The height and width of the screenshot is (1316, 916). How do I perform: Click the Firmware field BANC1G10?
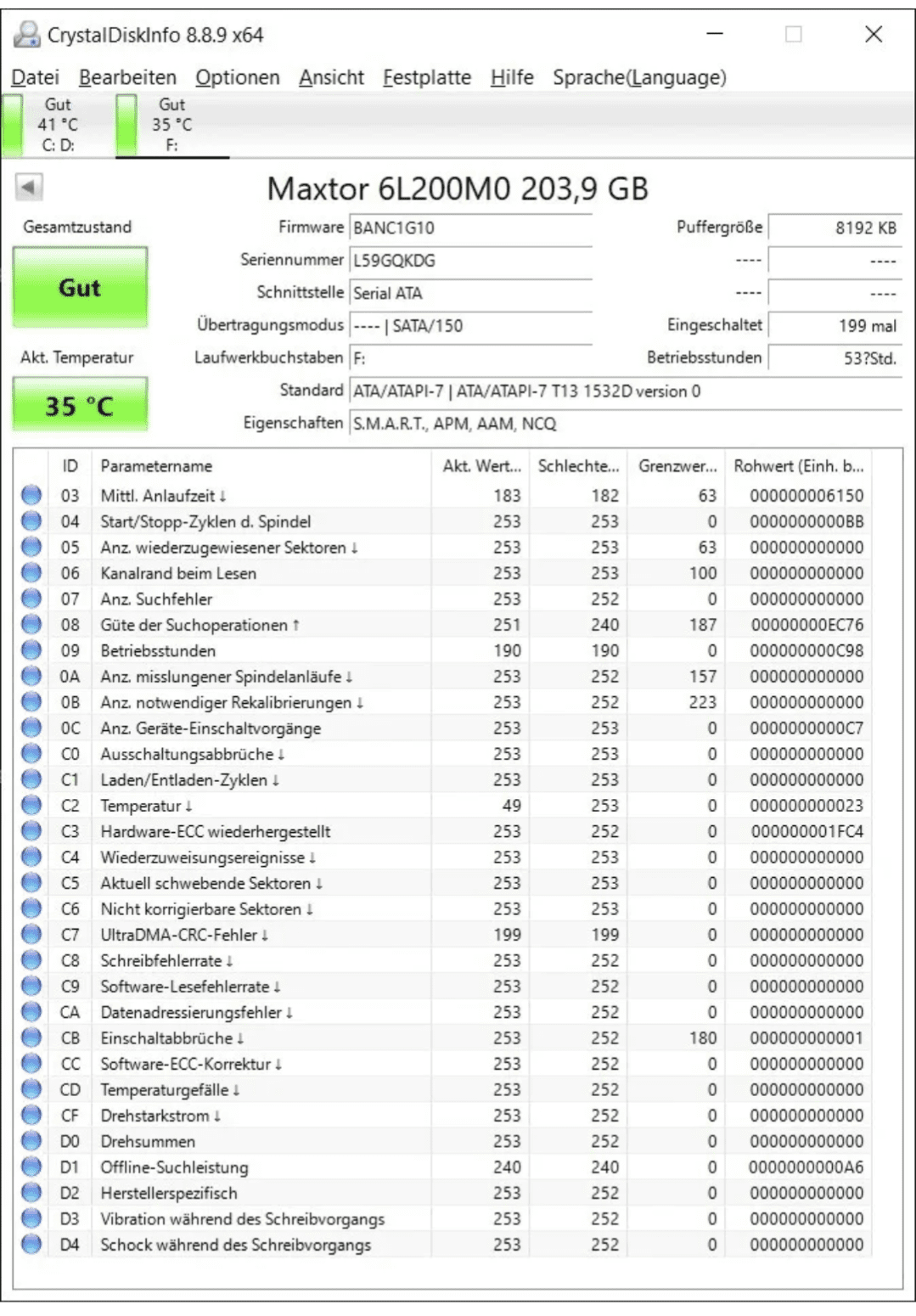click(x=471, y=228)
